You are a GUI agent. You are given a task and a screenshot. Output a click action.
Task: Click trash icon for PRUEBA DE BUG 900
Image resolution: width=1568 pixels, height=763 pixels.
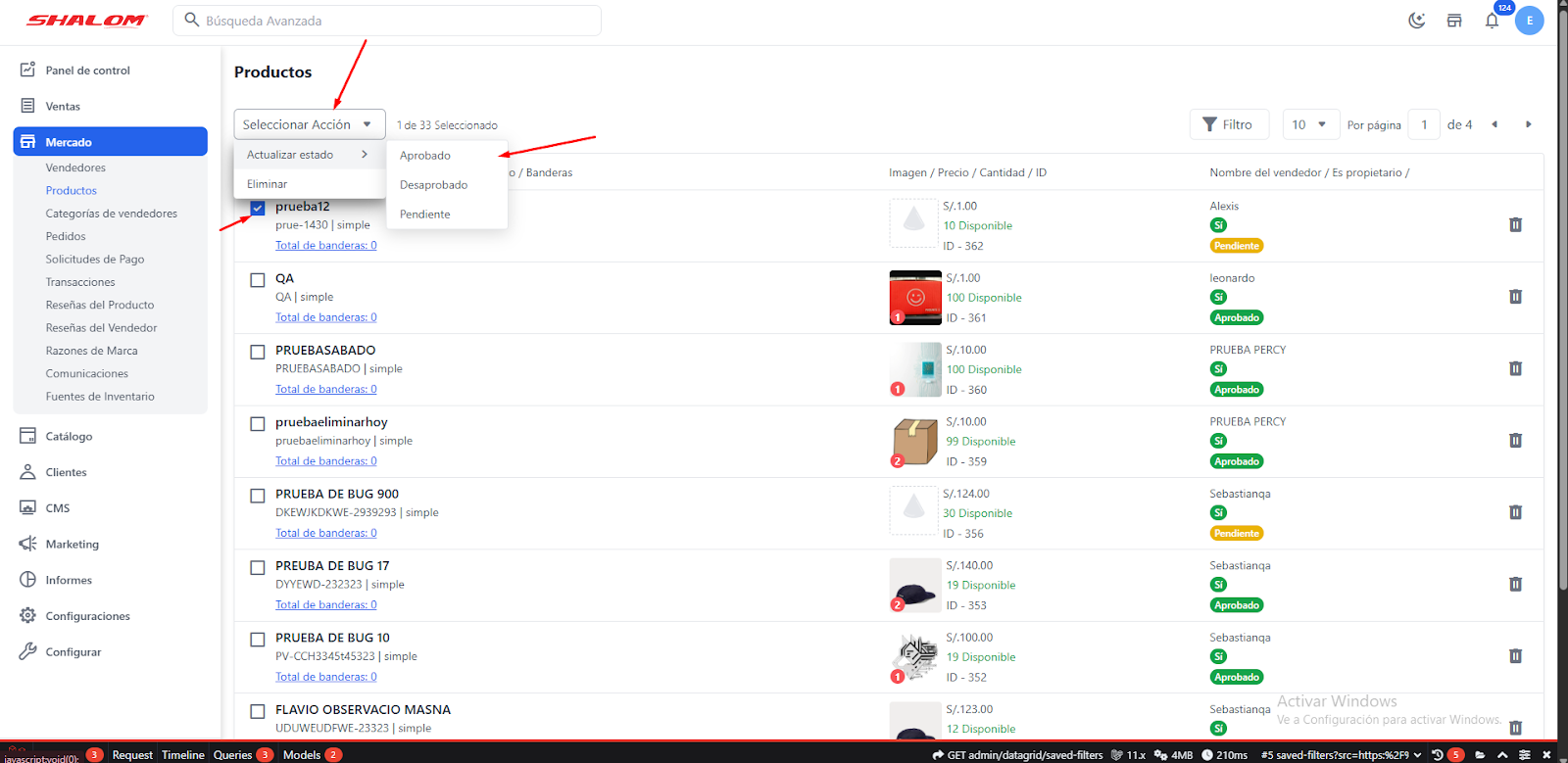coord(1515,512)
